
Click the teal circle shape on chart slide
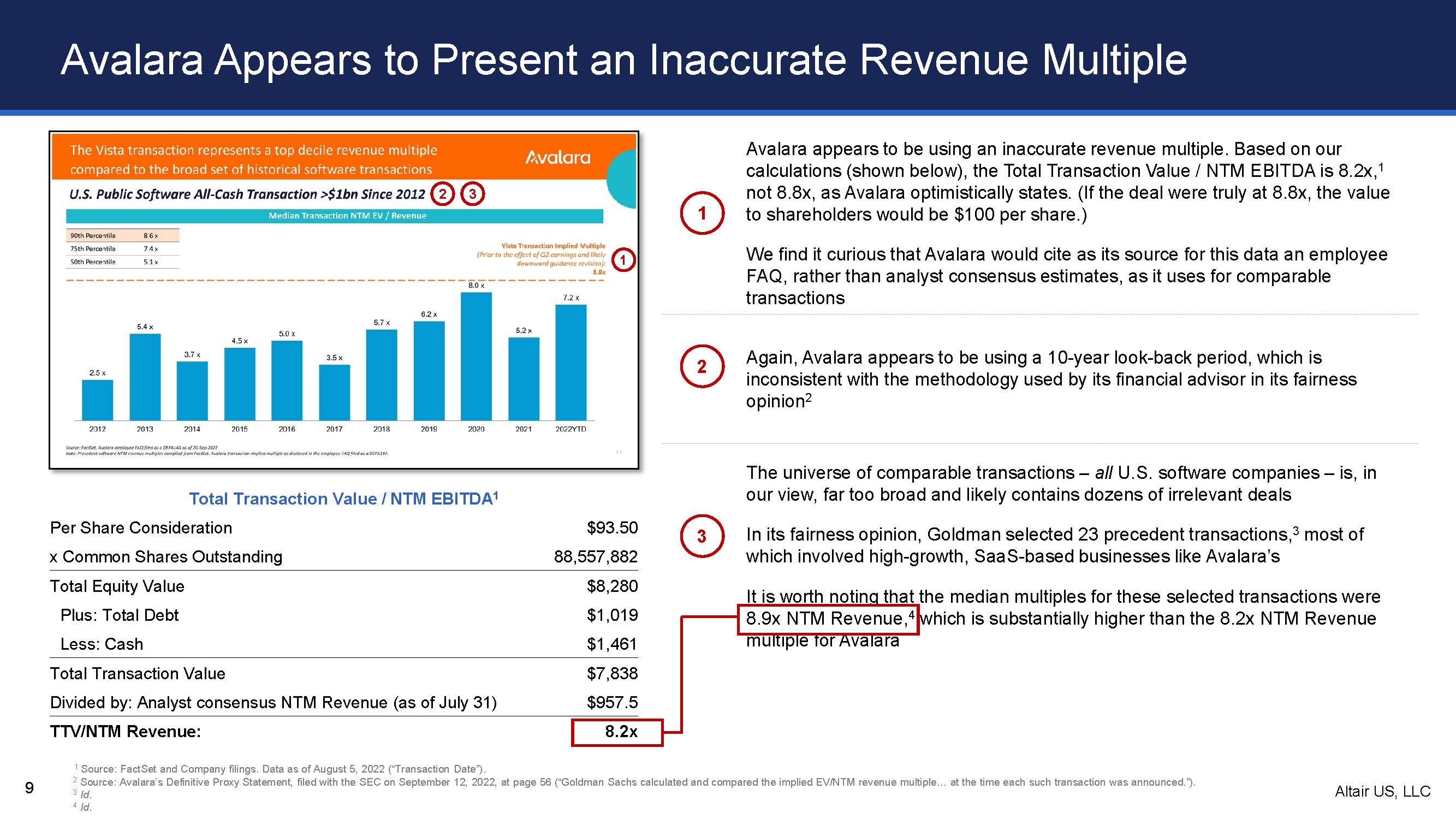pos(623,179)
